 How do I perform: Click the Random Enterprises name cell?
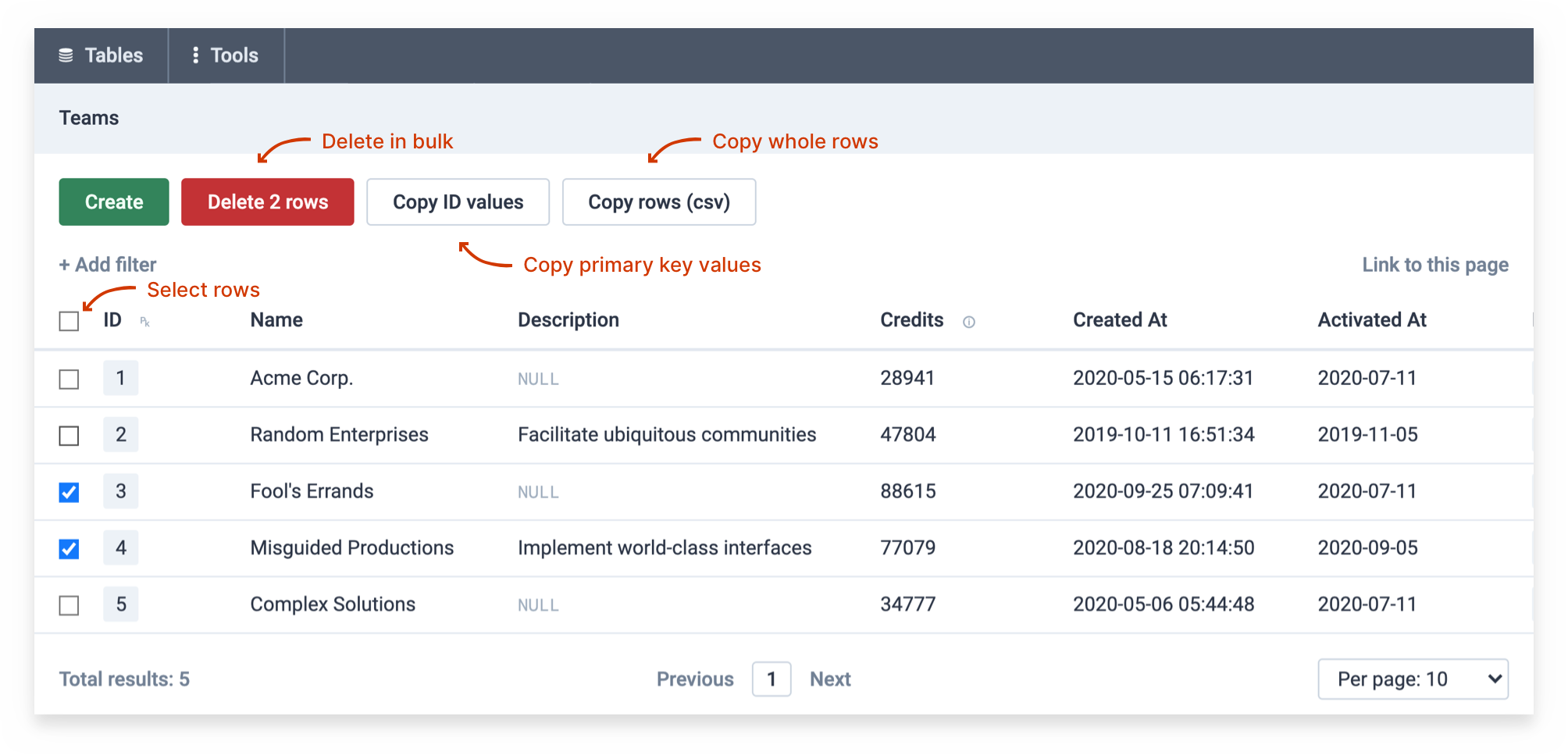340,434
